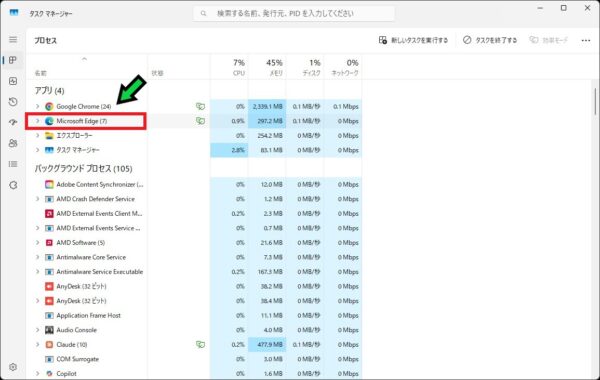The width and height of the screenshot is (600, 380).
Task: Open the Startup apps sidebar icon
Action: (13, 122)
